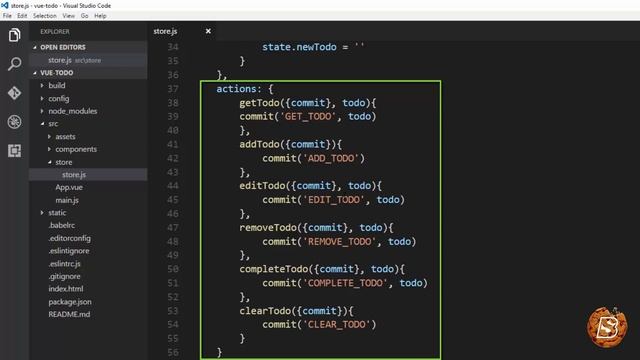Screen dimensions: 640x360
Task: Click the 'ADD_TODO' string
Action: click(x=331, y=158)
